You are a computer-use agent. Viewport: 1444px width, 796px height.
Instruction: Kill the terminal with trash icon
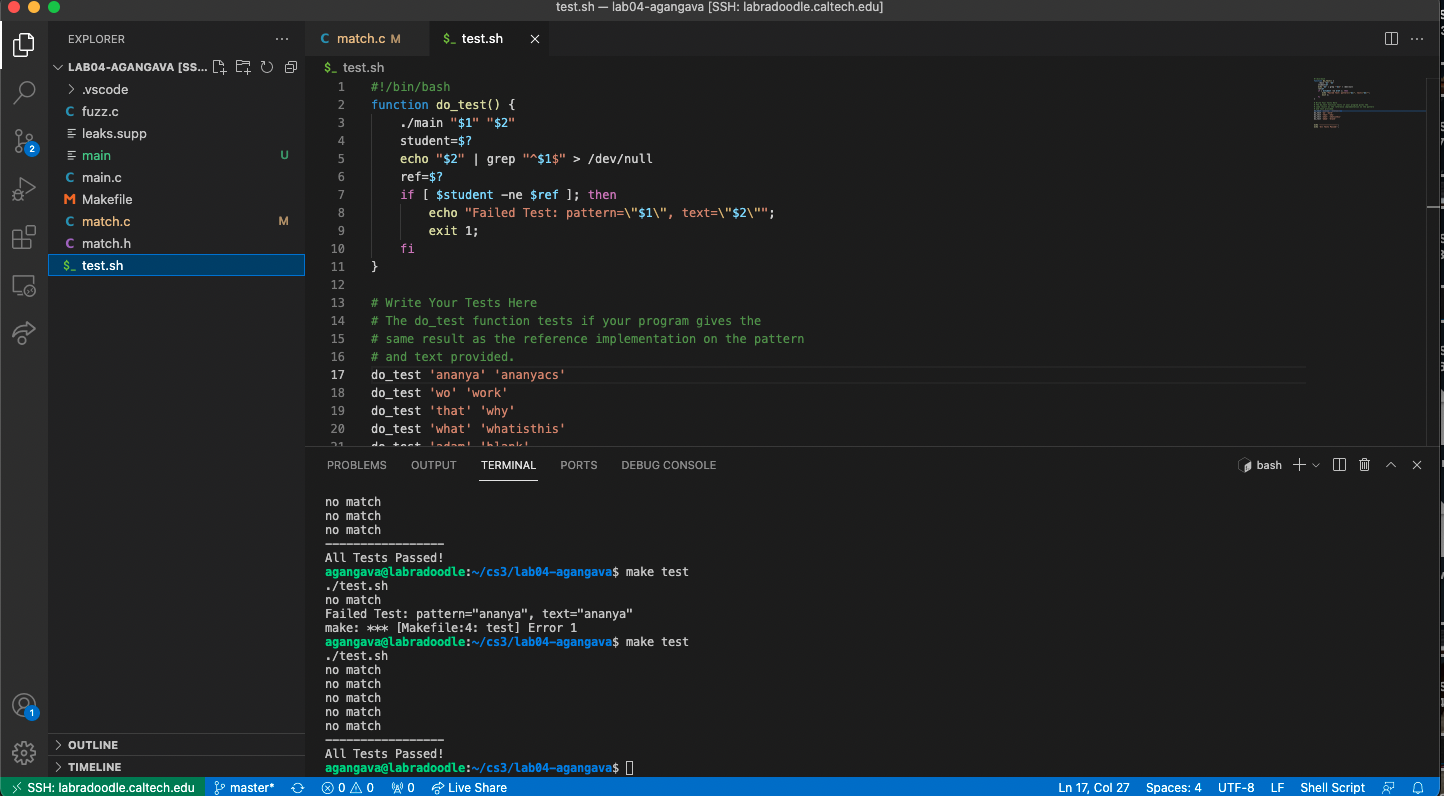pos(1364,465)
